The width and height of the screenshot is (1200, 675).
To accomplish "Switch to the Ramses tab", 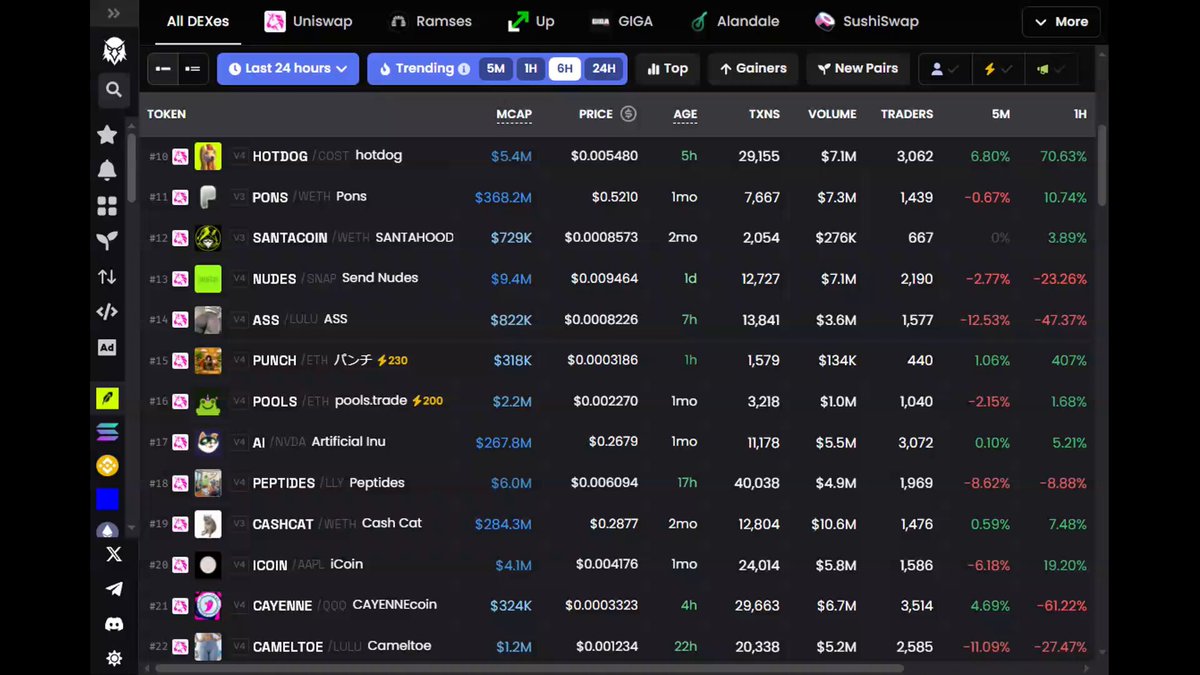I will [x=430, y=21].
